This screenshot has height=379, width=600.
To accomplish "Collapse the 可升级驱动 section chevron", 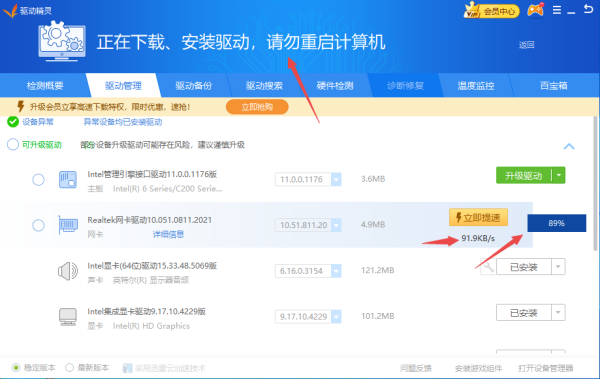I will point(569,146).
